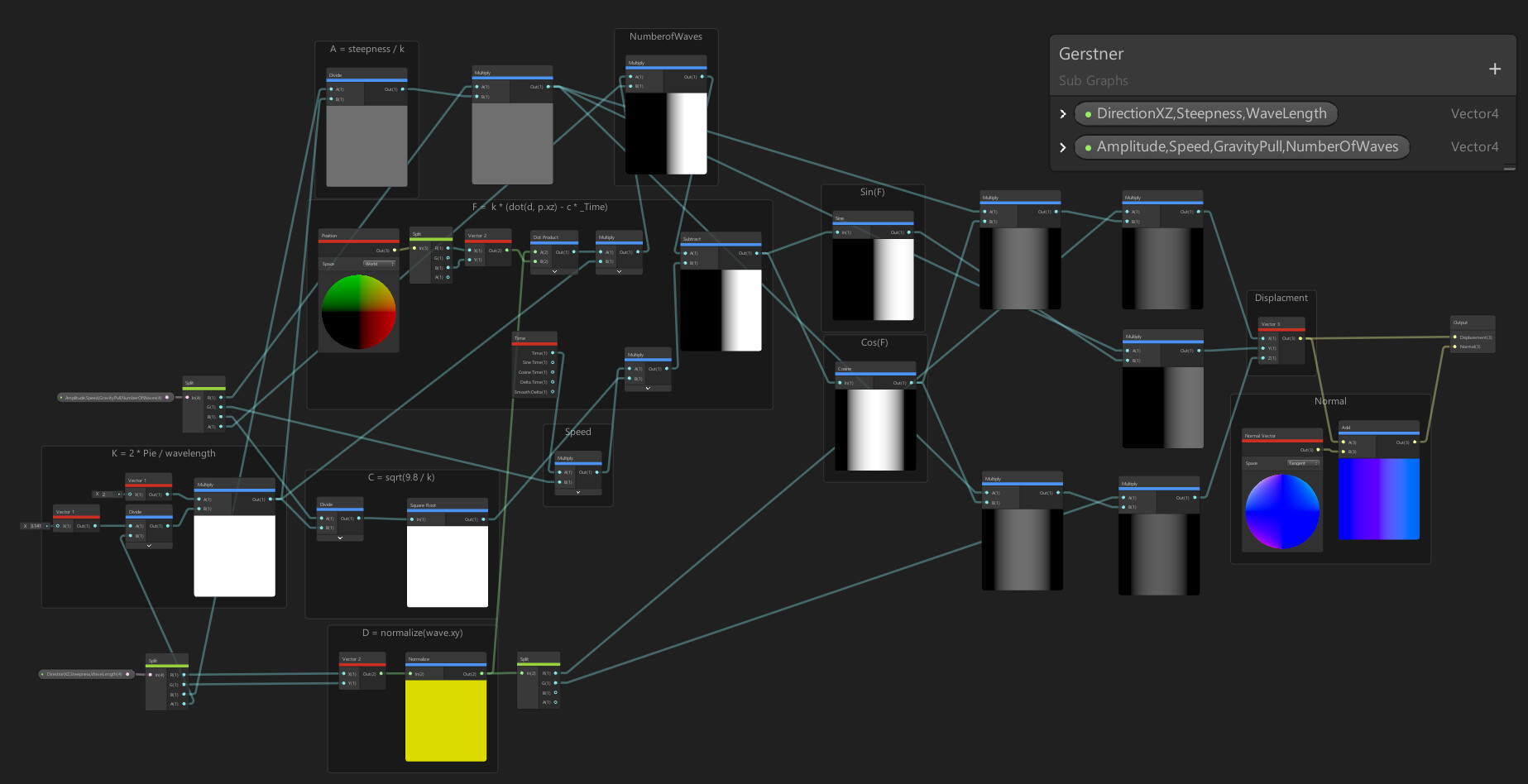This screenshot has height=784, width=1528.
Task: Expand the DirectionXZ,Steepness,WaveLength property row
Action: pos(1064,113)
